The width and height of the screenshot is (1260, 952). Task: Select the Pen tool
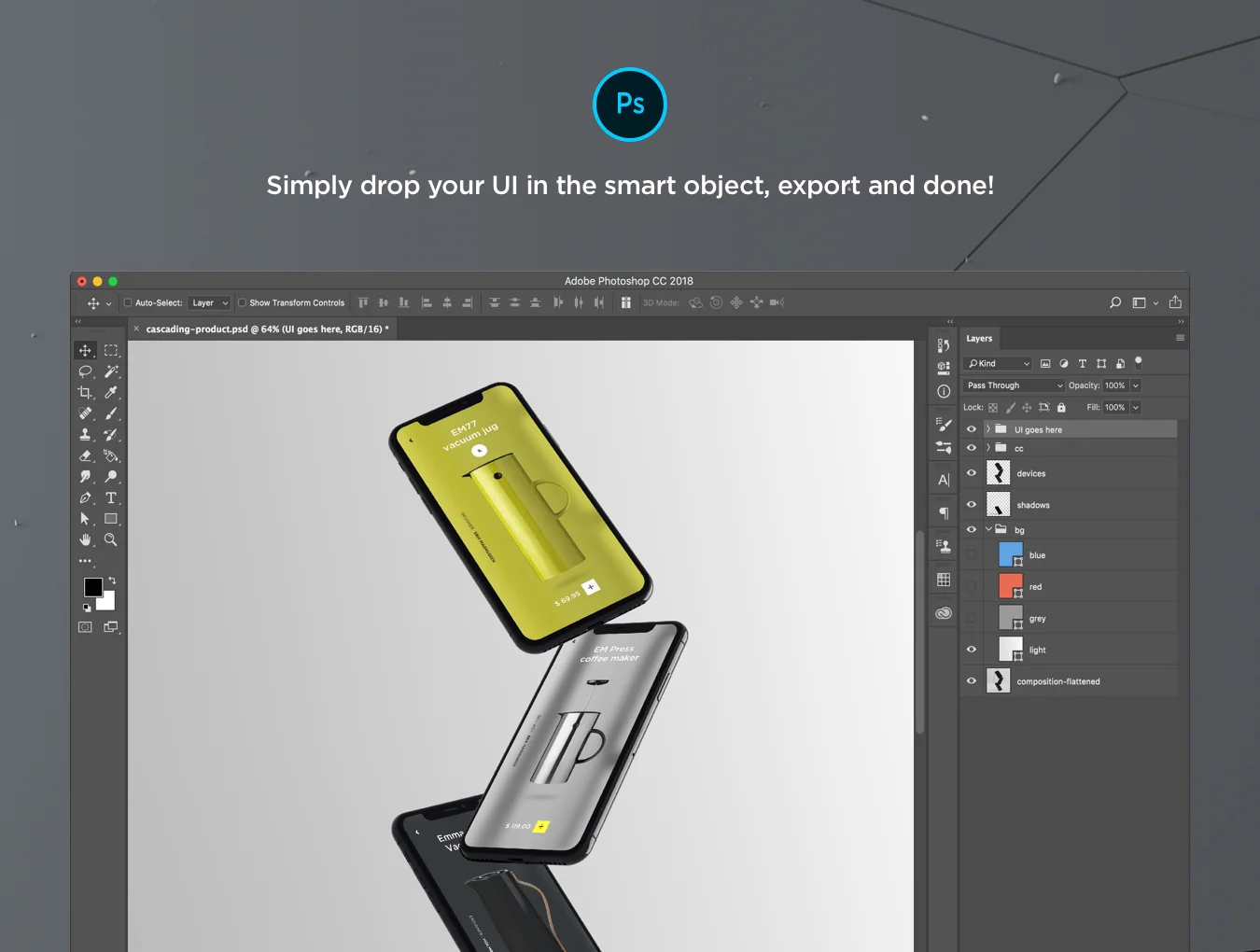tap(85, 498)
